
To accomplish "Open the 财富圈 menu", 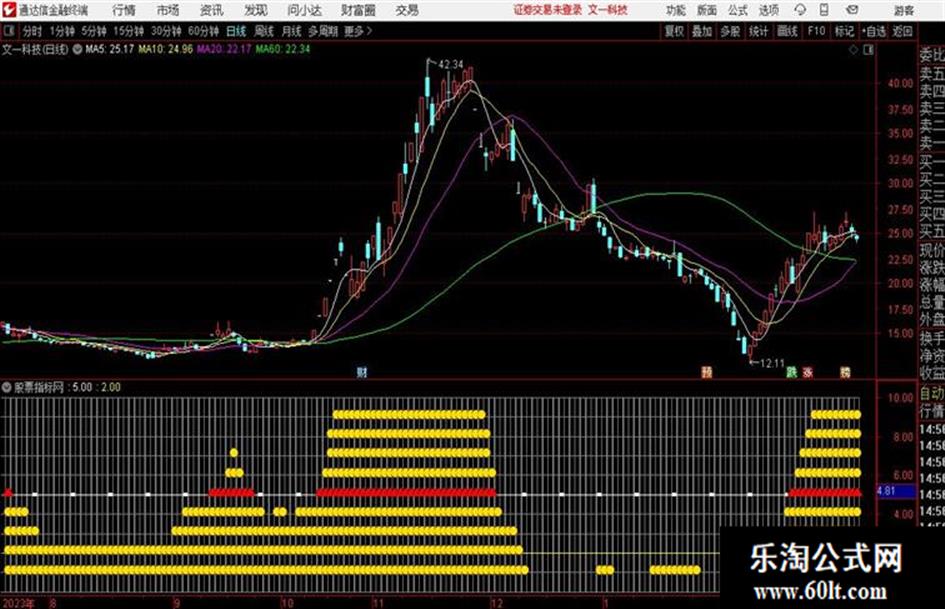I will pyautogui.click(x=358, y=10).
